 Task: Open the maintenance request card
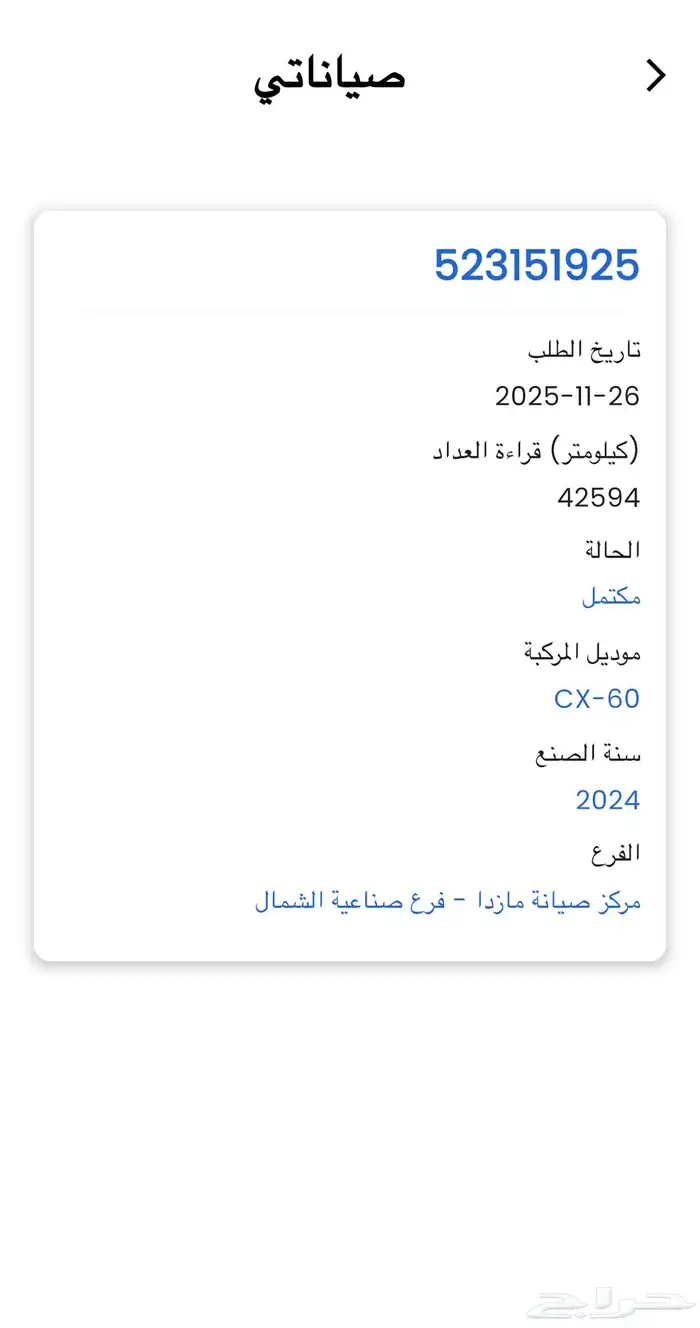tap(350, 585)
